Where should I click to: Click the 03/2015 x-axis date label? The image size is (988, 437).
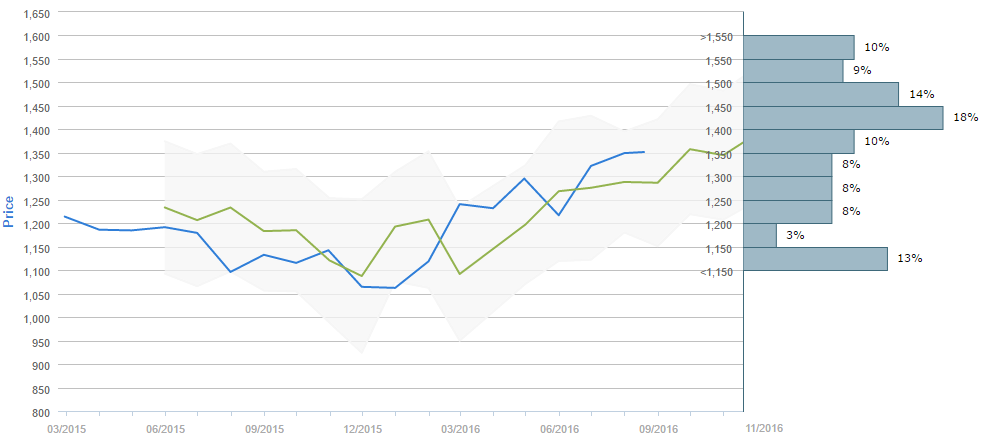[66, 428]
